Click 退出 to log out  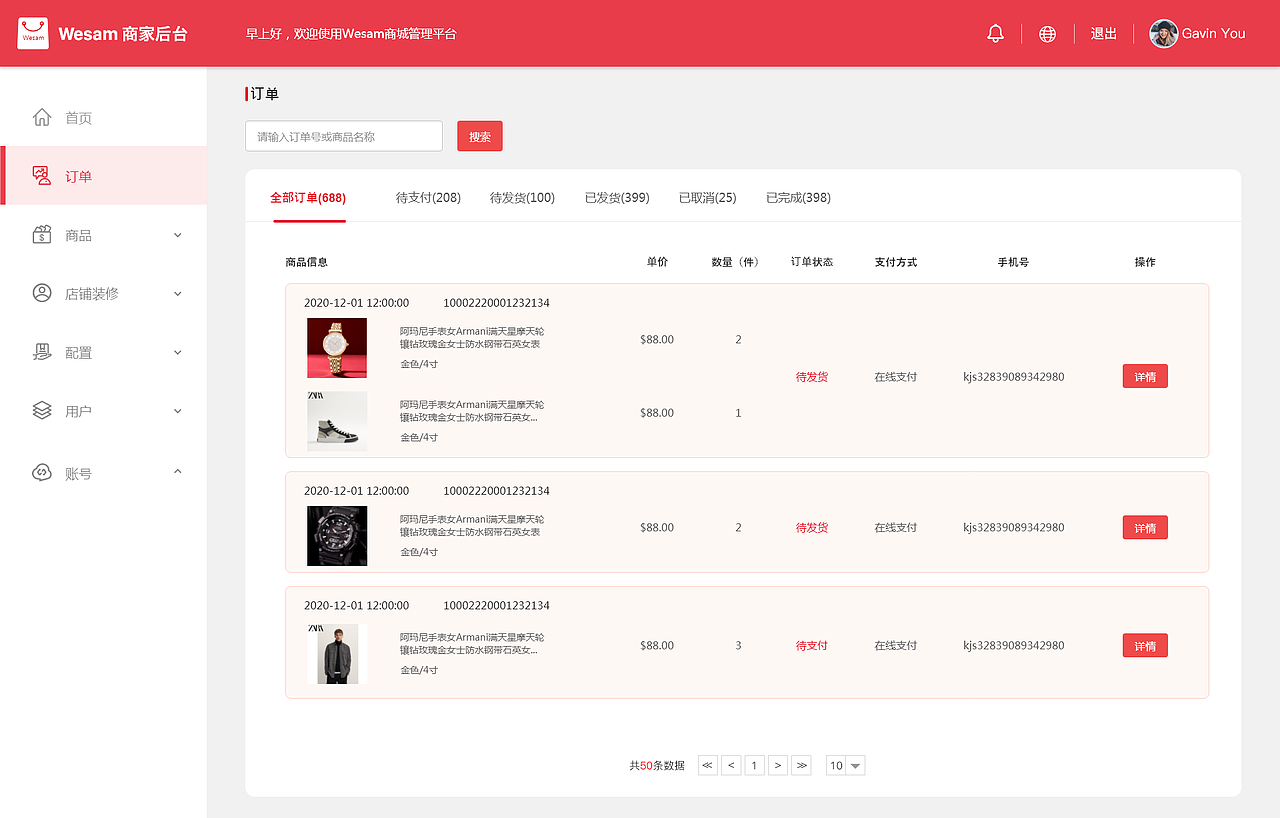pos(1102,33)
